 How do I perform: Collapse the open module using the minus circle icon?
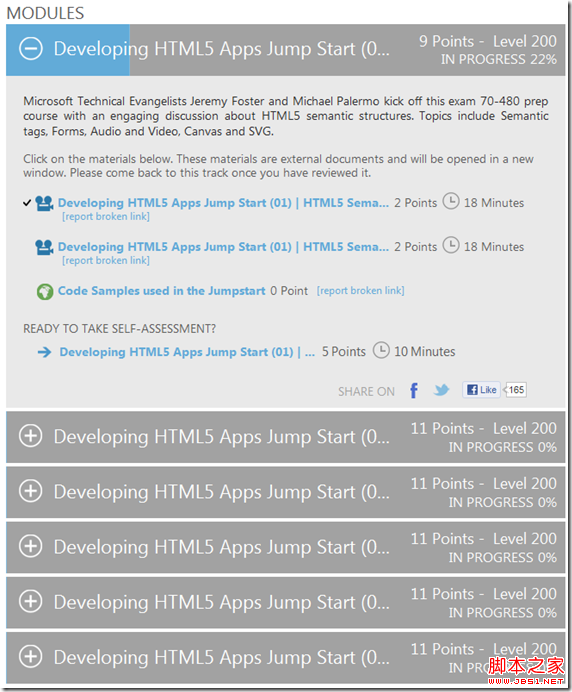tap(30, 49)
